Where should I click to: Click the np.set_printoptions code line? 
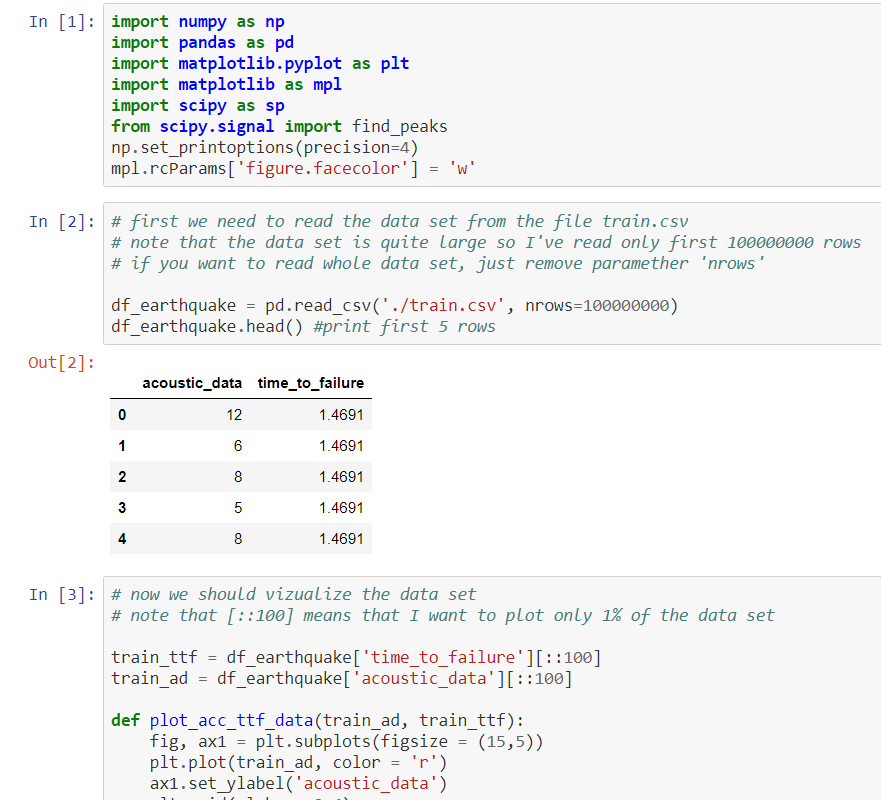point(263,148)
